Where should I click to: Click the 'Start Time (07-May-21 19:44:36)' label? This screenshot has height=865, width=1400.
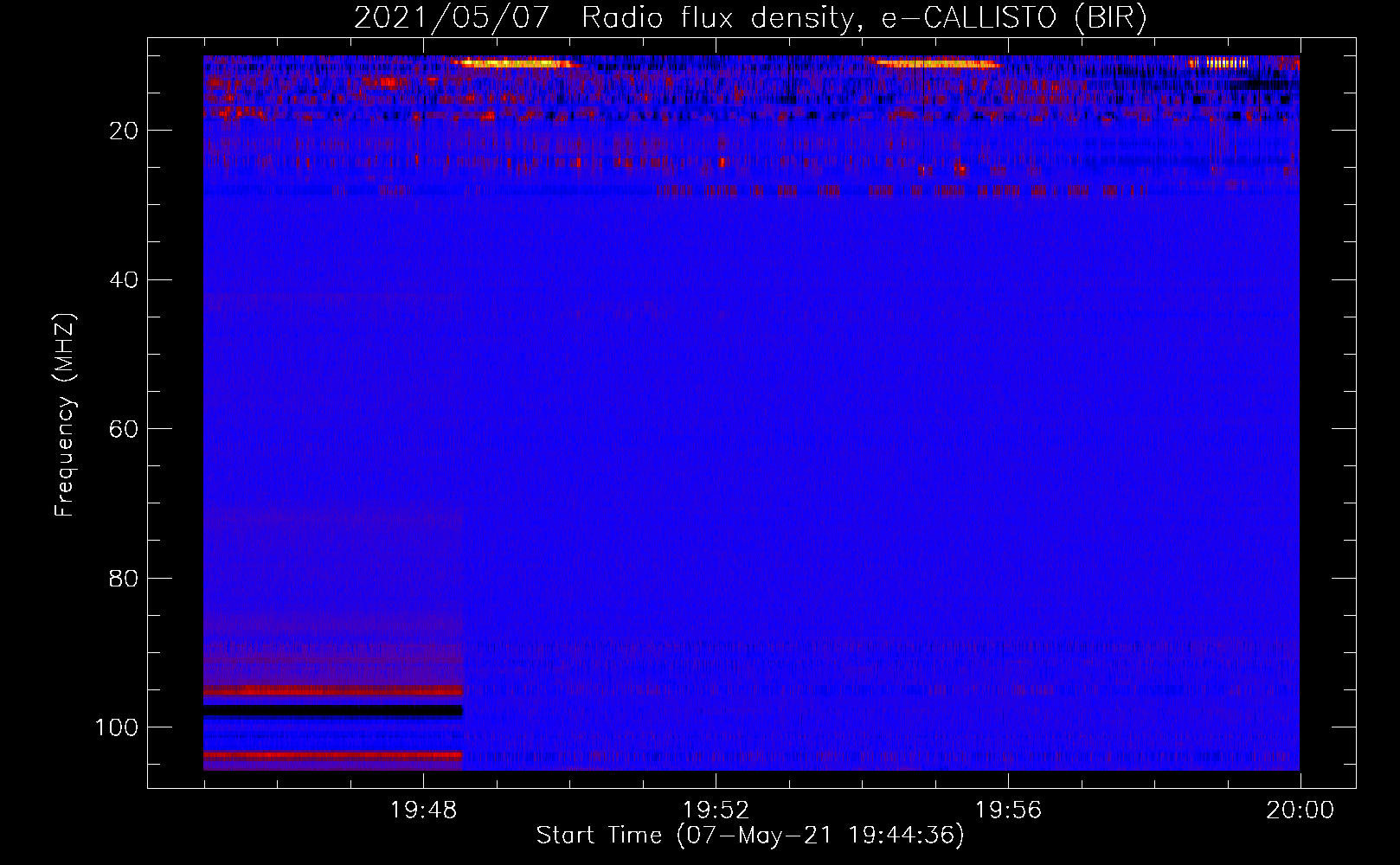tap(750, 836)
